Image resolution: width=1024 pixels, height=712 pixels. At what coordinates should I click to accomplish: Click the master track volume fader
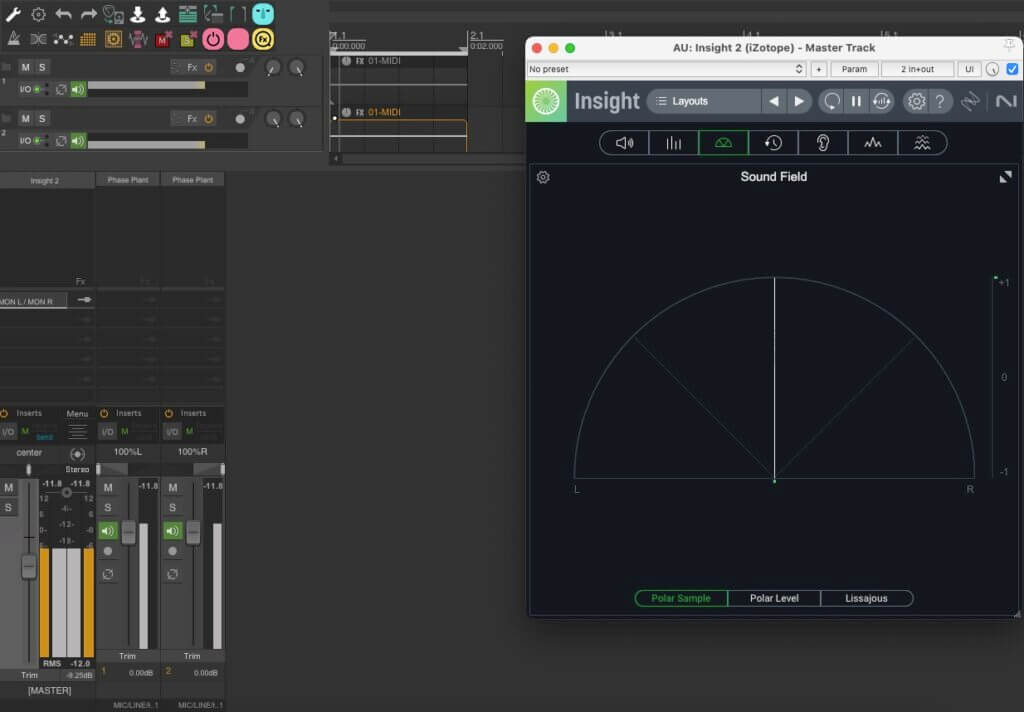pos(29,566)
